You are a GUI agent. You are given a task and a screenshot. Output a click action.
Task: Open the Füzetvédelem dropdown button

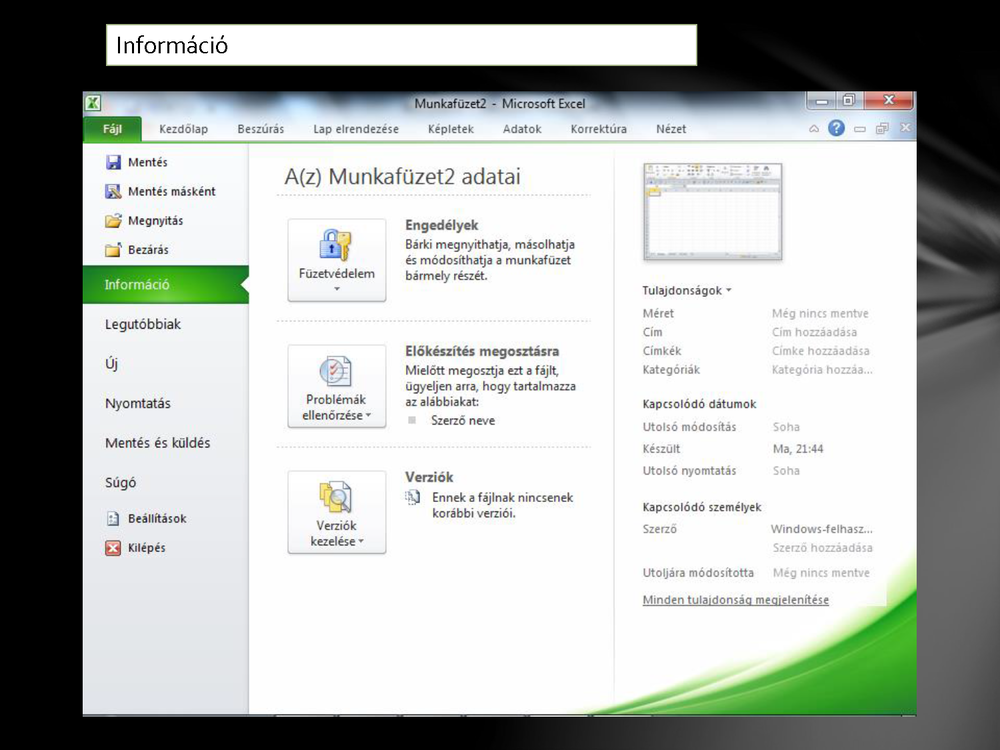337,260
